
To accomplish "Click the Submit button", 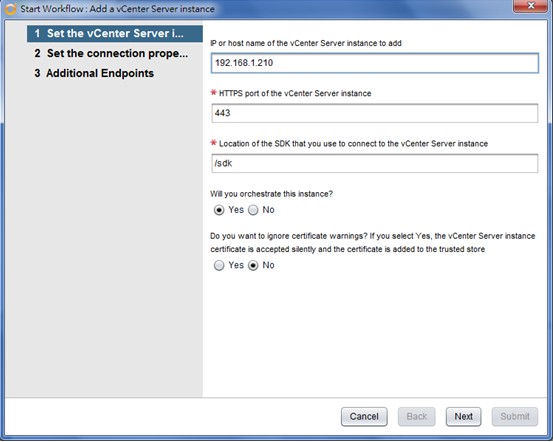I will point(515,417).
